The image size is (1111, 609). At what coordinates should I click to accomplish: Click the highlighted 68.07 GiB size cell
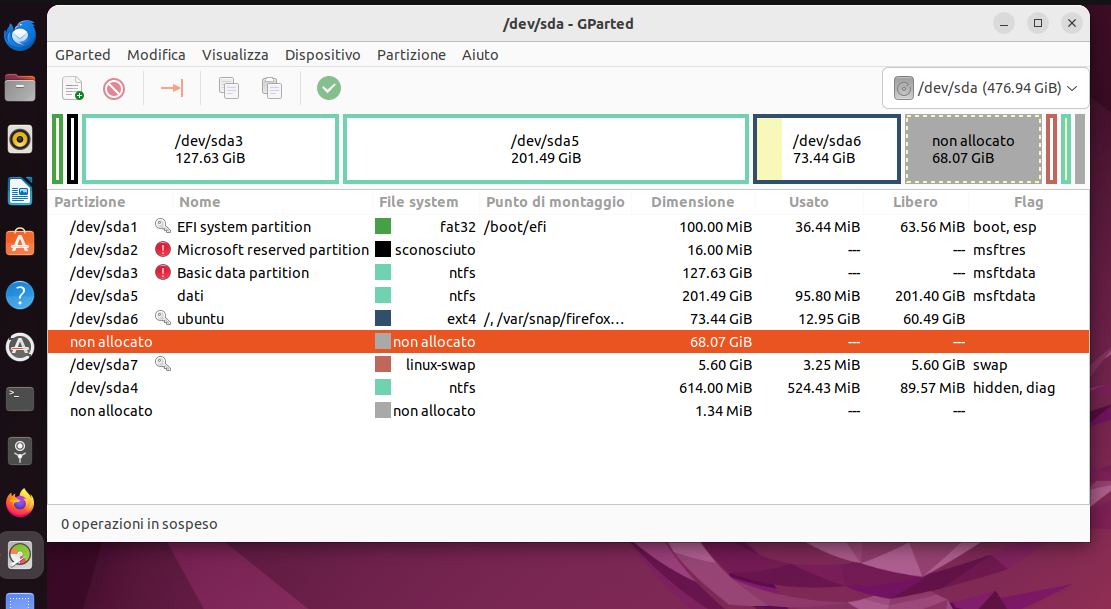pos(721,341)
